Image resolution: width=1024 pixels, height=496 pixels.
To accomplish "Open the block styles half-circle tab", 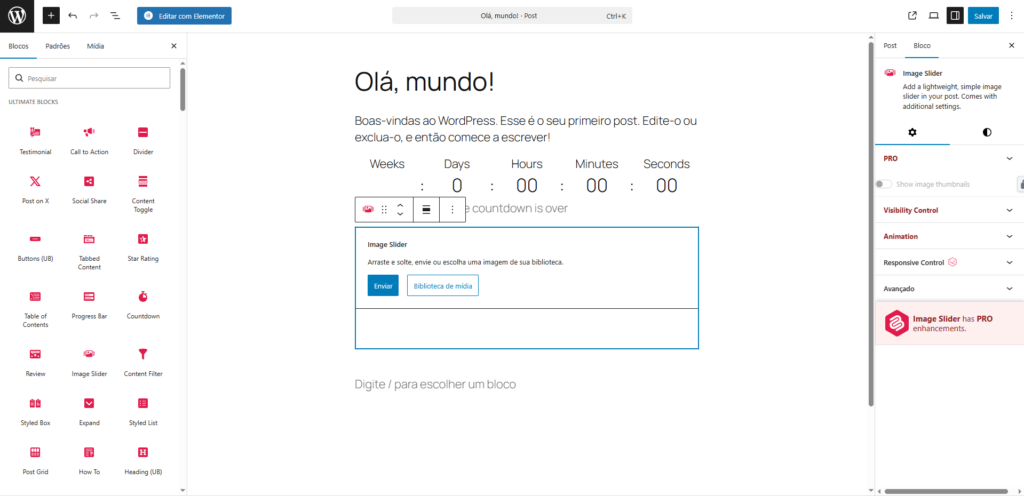I will click(987, 132).
